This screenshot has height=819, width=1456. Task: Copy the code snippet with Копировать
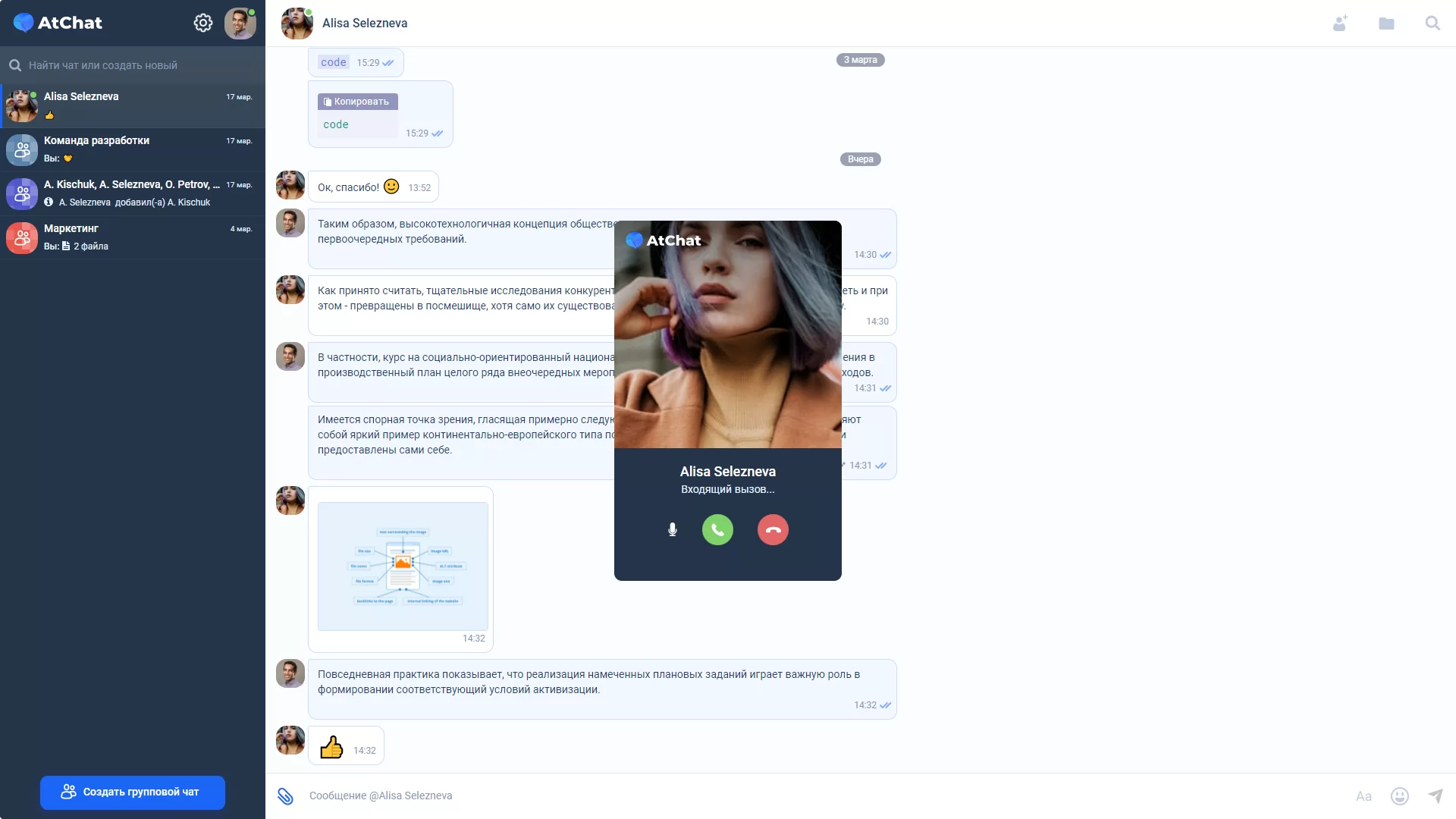[x=357, y=101]
